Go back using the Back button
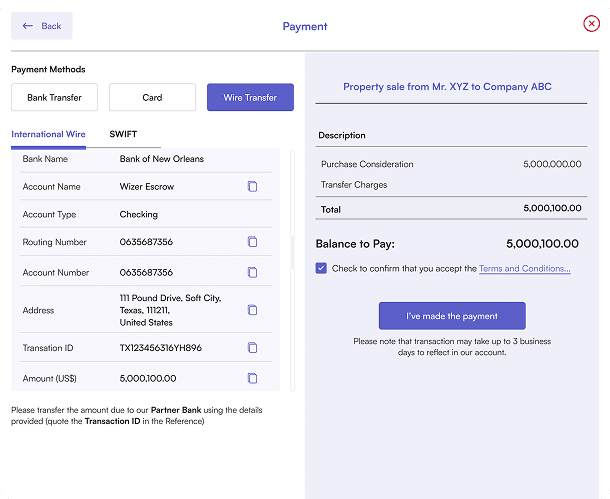The height and width of the screenshot is (499, 610). click(42, 26)
